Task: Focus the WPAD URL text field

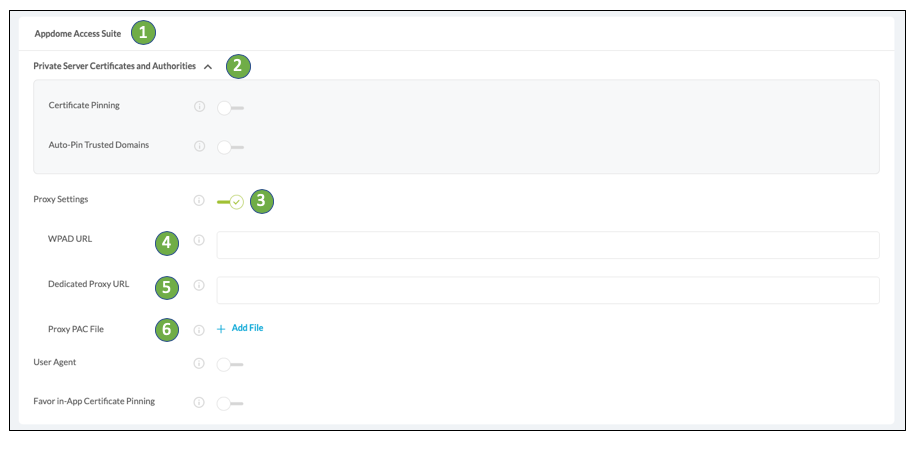Action: click(x=547, y=245)
